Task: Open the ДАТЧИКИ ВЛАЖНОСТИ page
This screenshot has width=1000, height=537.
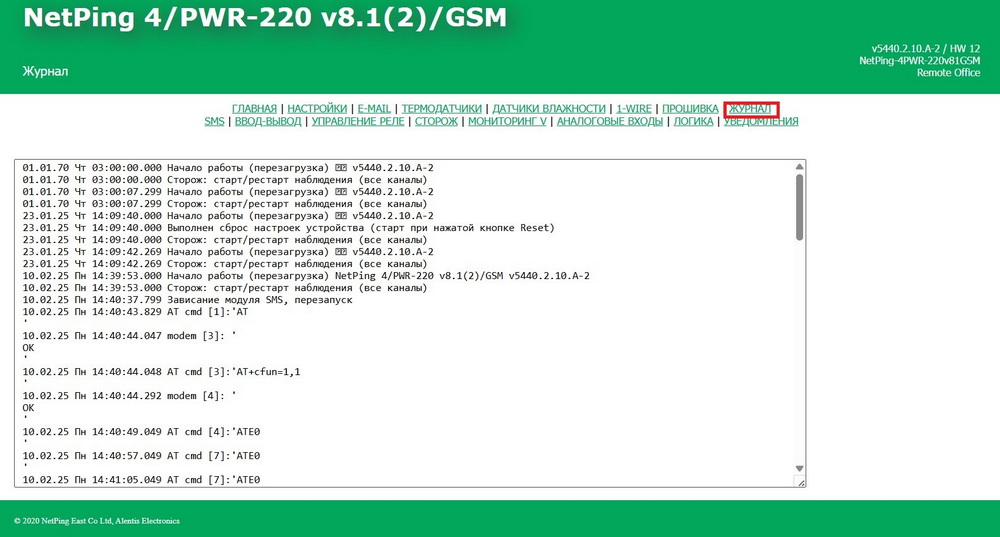Action: [x=549, y=108]
